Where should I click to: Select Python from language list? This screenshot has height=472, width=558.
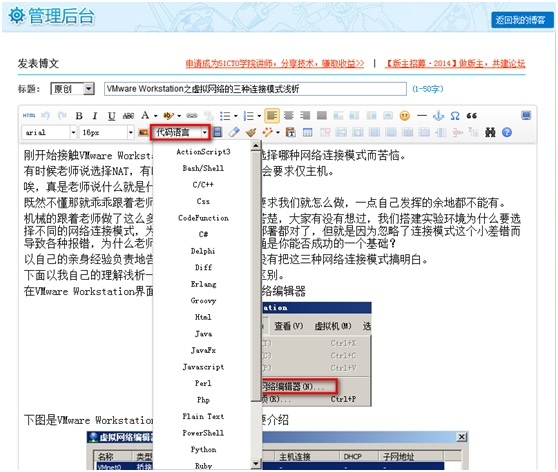[x=203, y=450]
